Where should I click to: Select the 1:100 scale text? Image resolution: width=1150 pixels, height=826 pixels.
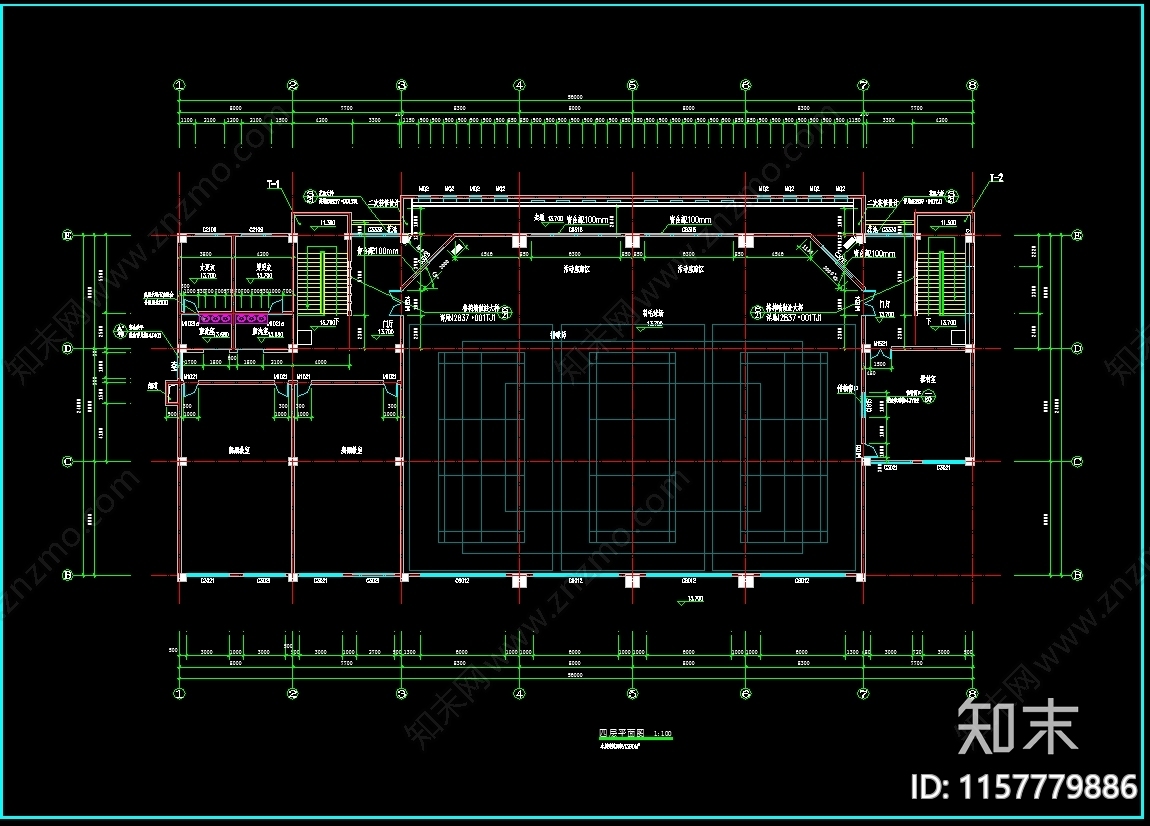click(x=662, y=734)
